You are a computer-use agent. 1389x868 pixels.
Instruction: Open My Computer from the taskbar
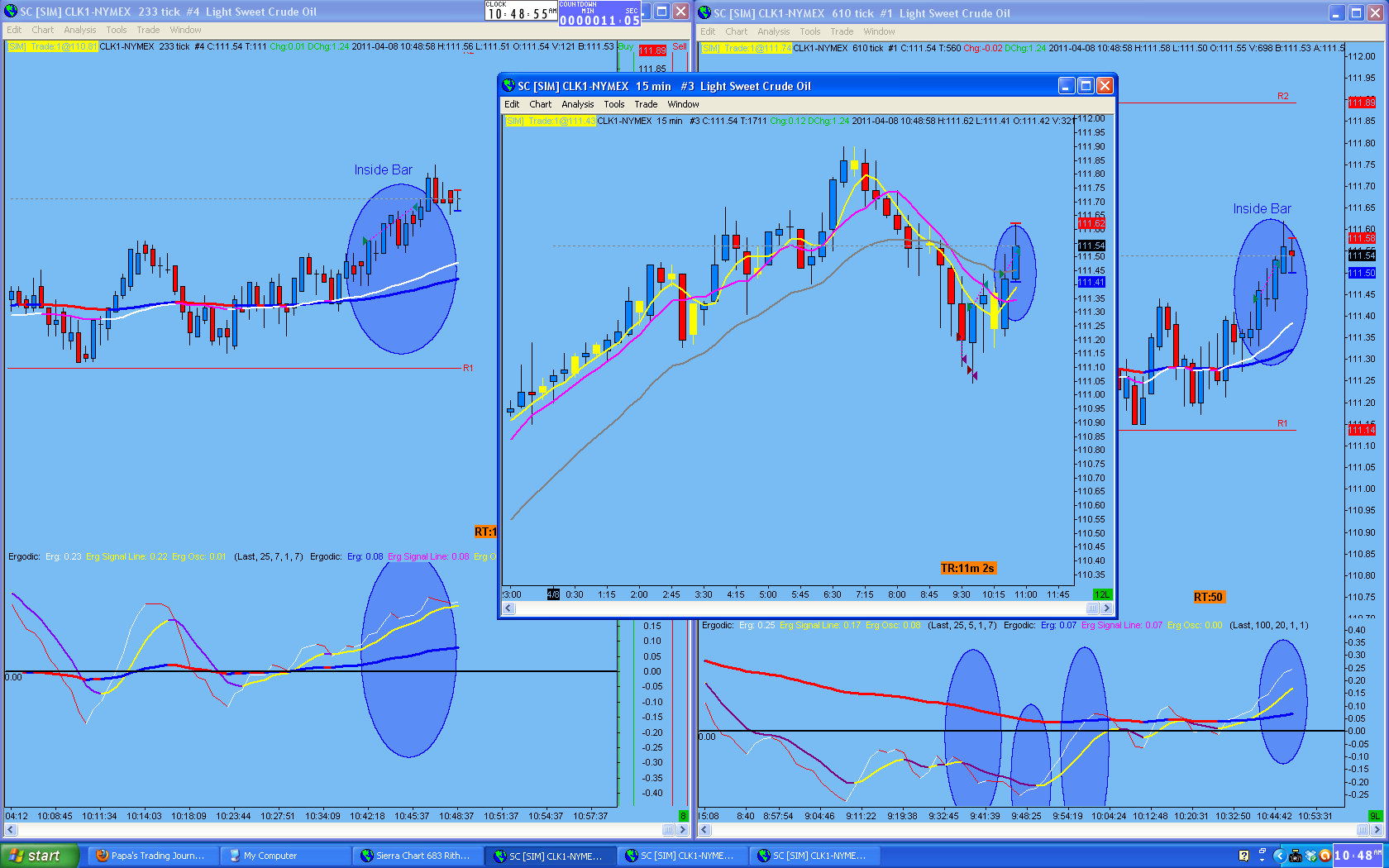pos(285,856)
